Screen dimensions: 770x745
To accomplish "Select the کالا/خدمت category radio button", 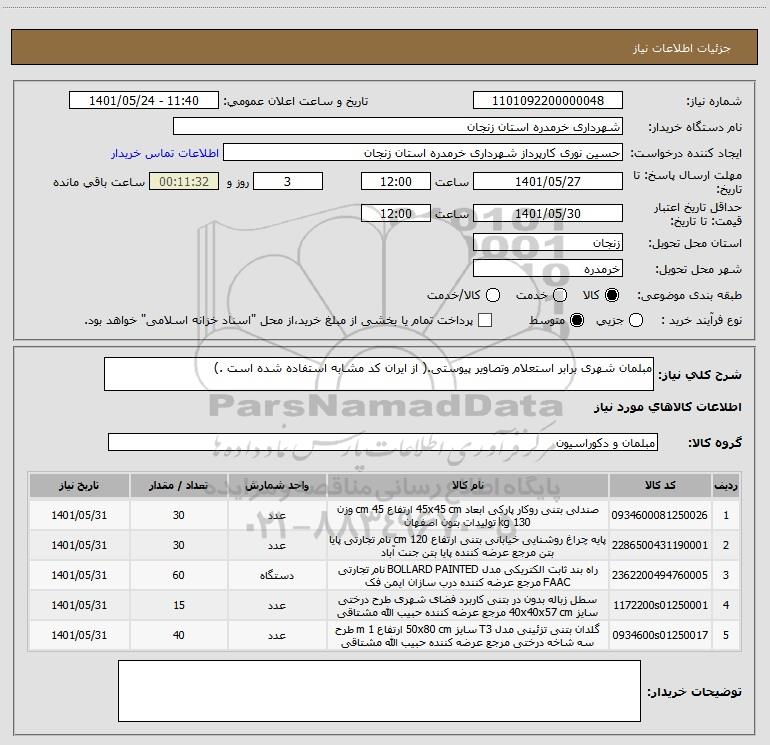I will click(493, 295).
